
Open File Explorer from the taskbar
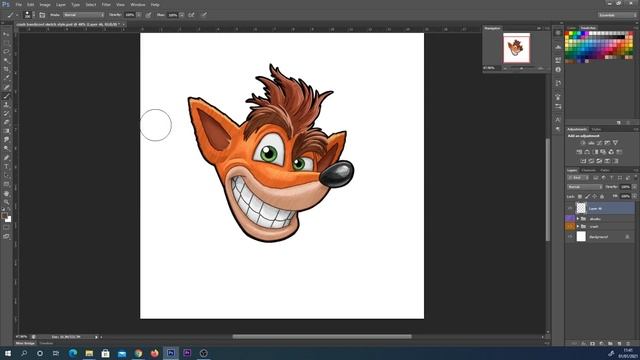(89, 353)
